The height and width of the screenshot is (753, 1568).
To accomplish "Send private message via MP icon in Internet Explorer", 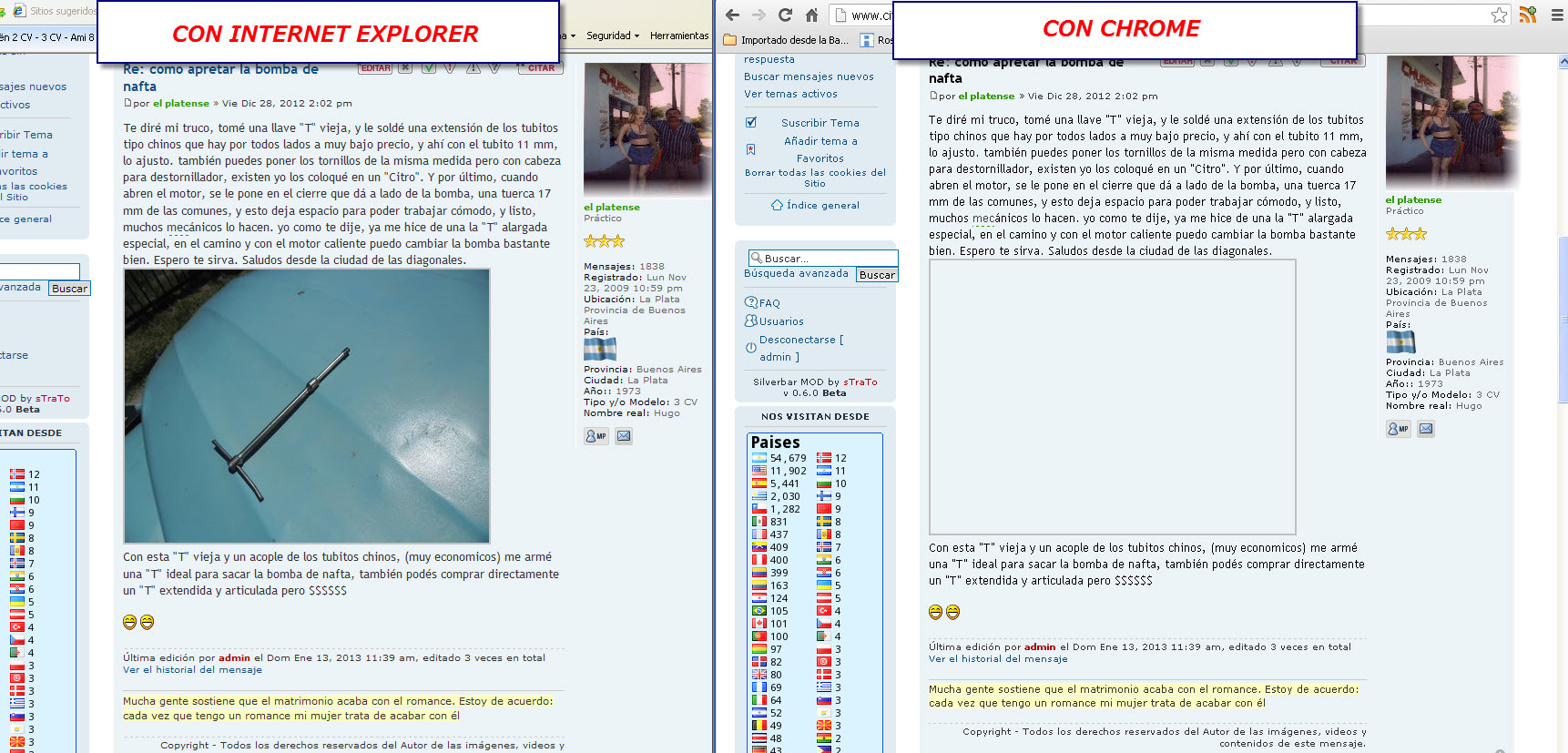I will tap(596, 436).
